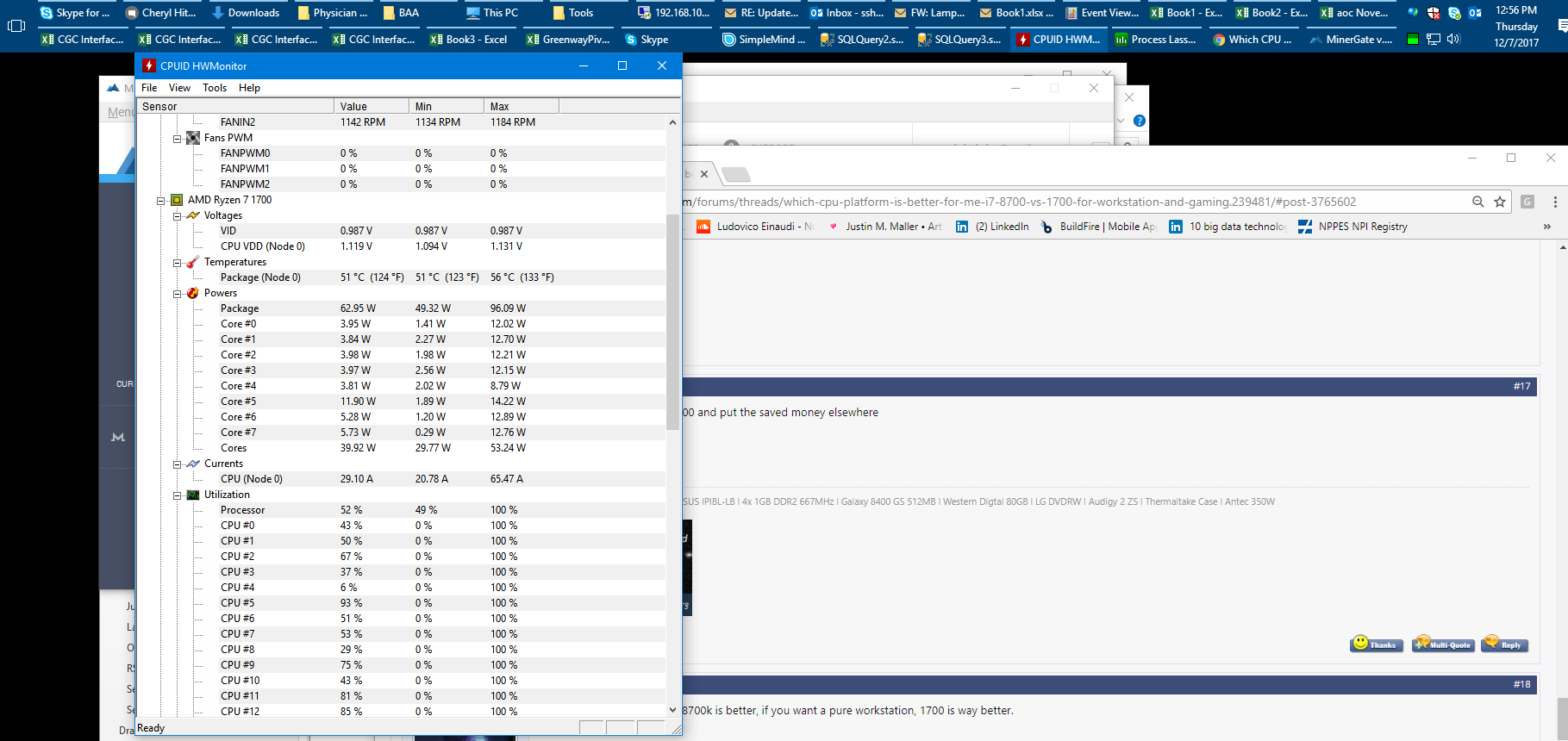Image resolution: width=1568 pixels, height=741 pixels.
Task: Click the Powers flame icon
Action: pyautogui.click(x=193, y=293)
